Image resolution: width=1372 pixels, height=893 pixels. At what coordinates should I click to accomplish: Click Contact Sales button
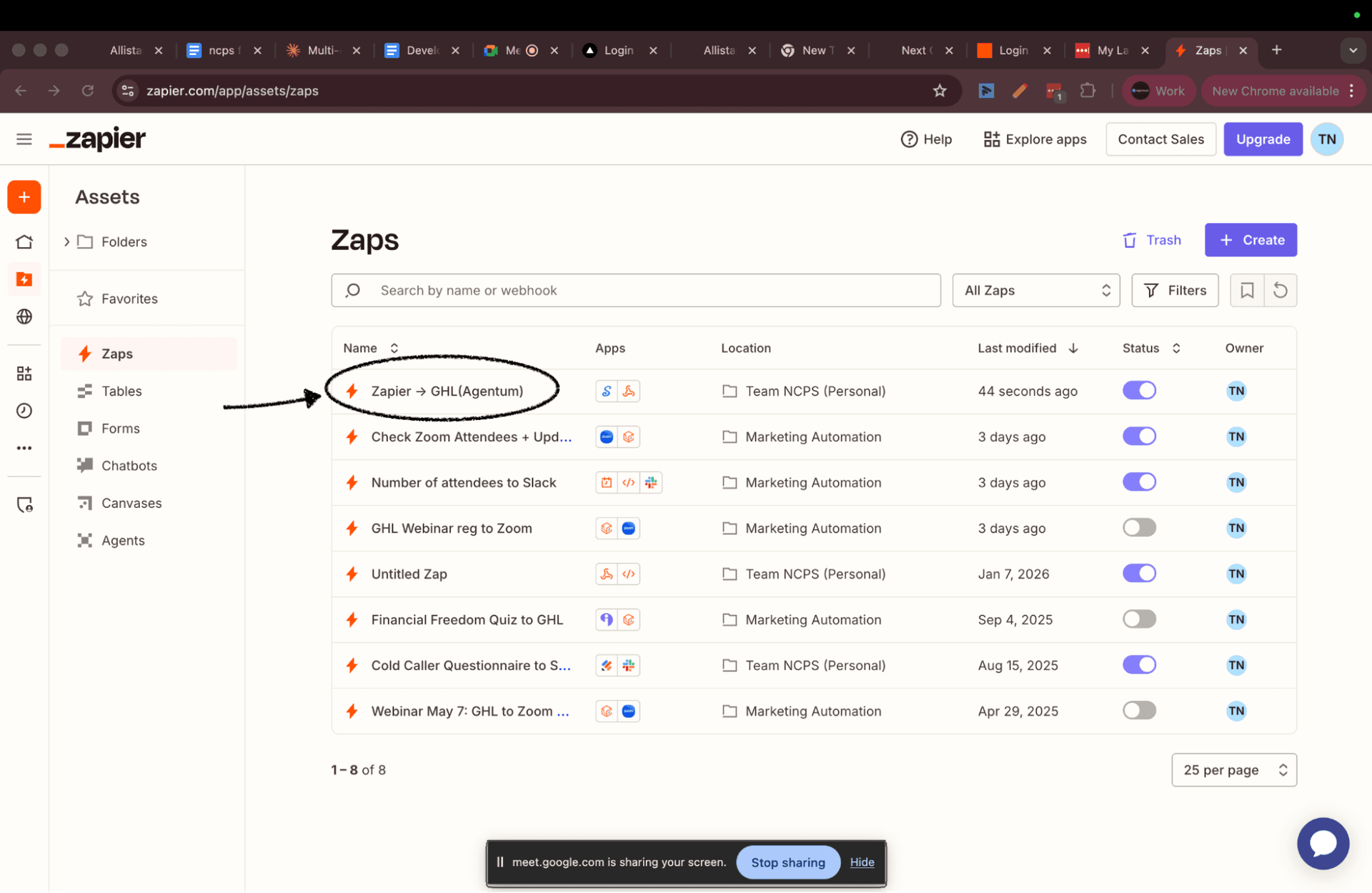pyautogui.click(x=1160, y=139)
